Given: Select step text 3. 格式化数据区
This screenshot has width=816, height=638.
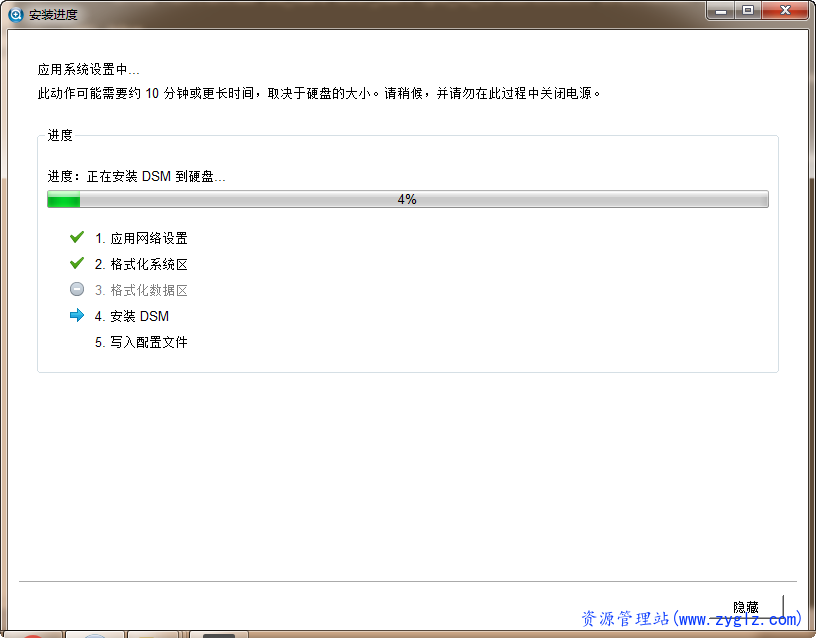Looking at the screenshot, I should click(x=141, y=290).
